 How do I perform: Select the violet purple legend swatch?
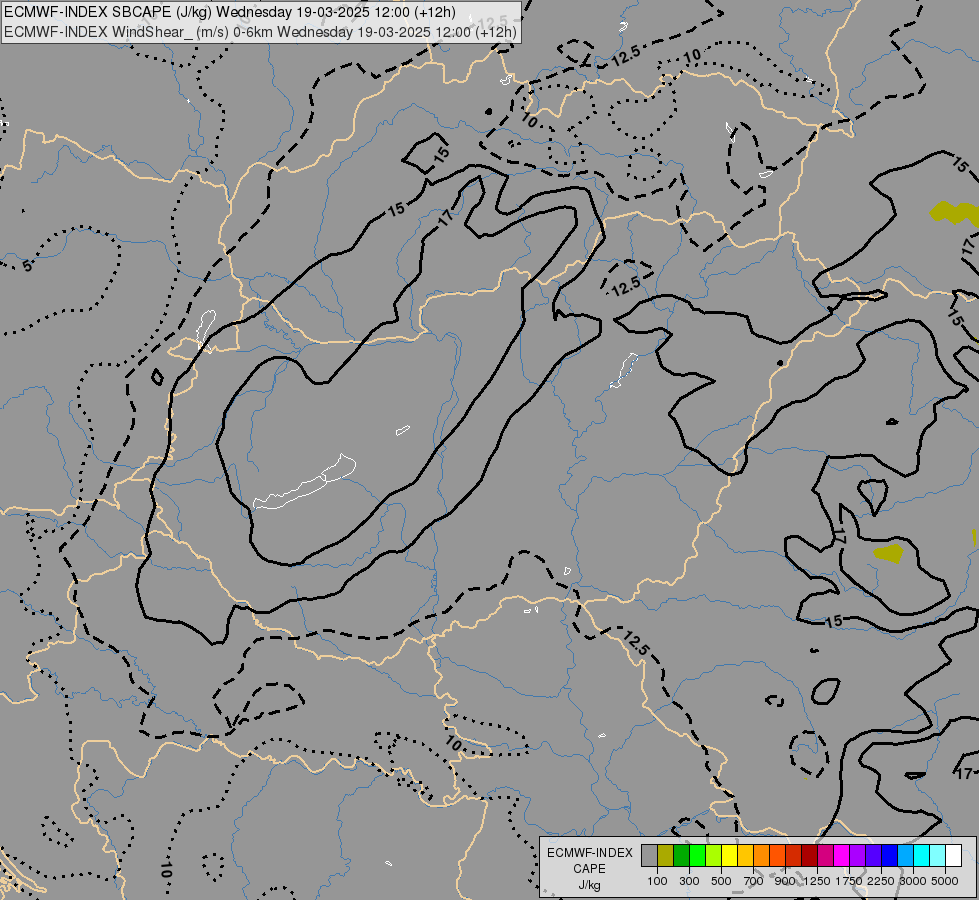click(857, 855)
